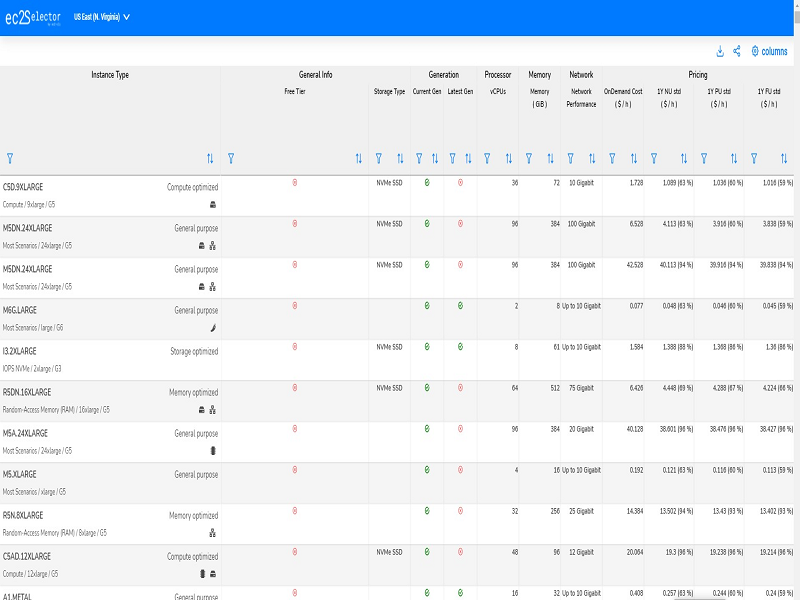The image size is (800, 600).
Task: Click the network icon in R5DN.16XLARGE row
Action: point(213,410)
